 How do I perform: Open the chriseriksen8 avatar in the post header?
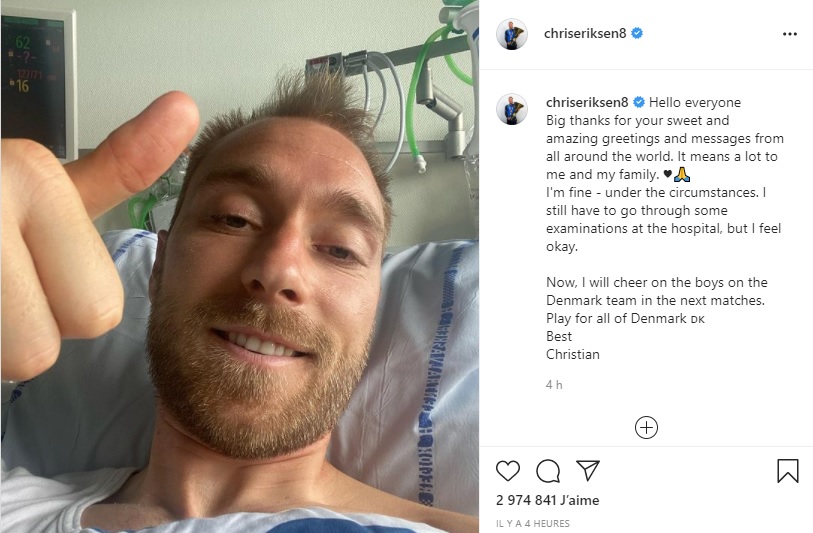pyautogui.click(x=512, y=34)
